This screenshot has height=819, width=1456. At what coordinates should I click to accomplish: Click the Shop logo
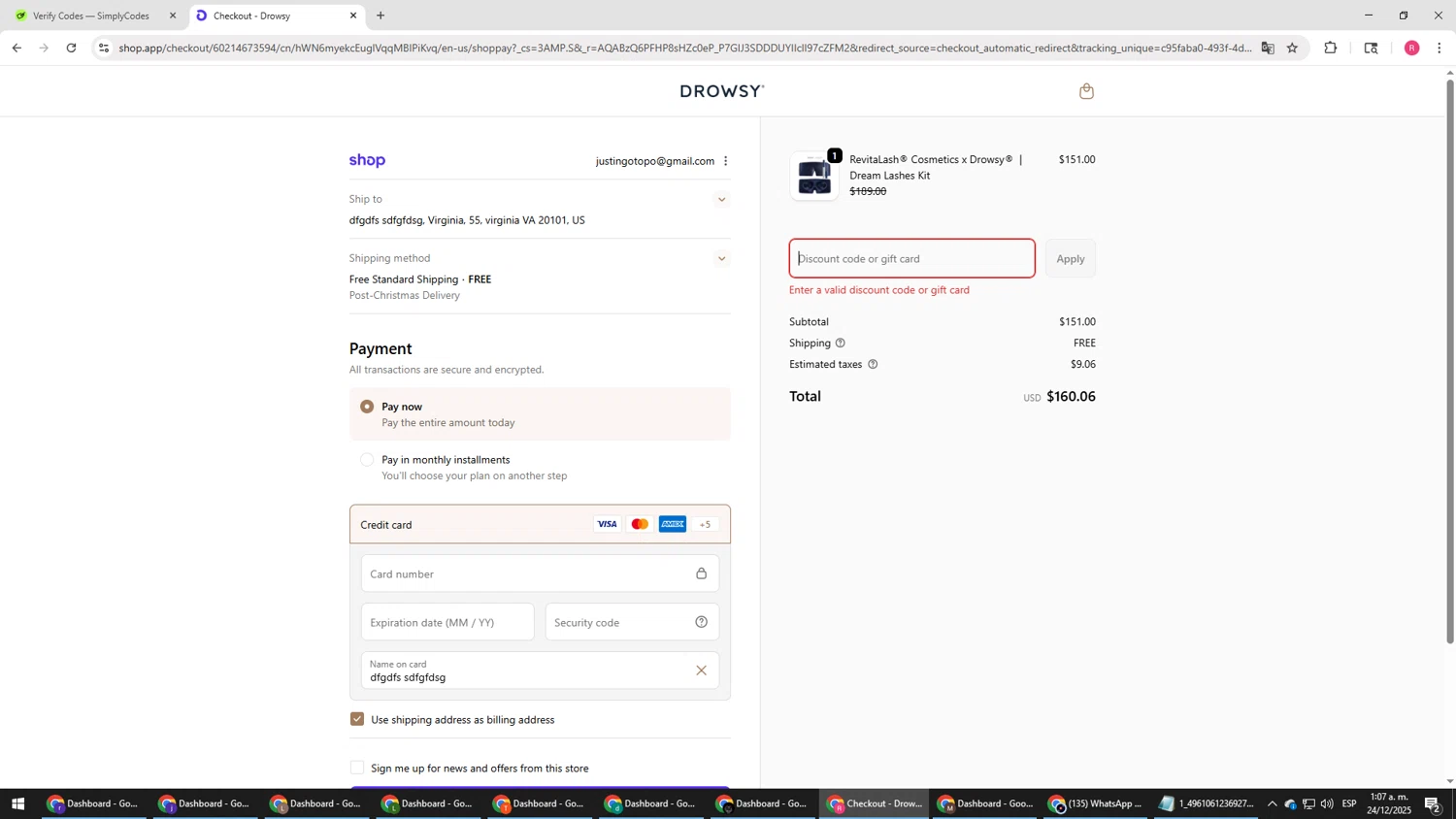pyautogui.click(x=367, y=161)
